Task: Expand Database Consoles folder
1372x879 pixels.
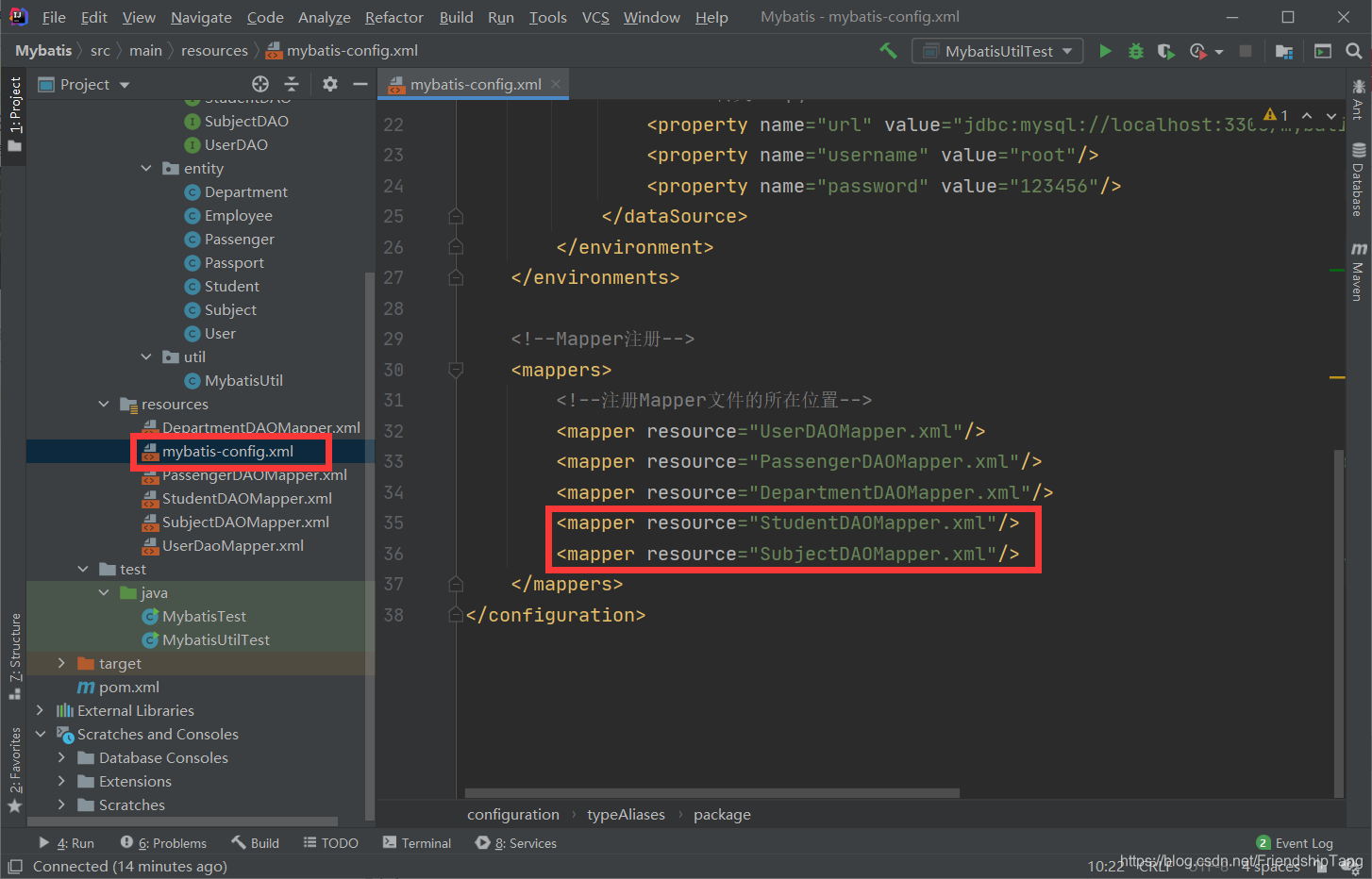Action: pos(61,757)
